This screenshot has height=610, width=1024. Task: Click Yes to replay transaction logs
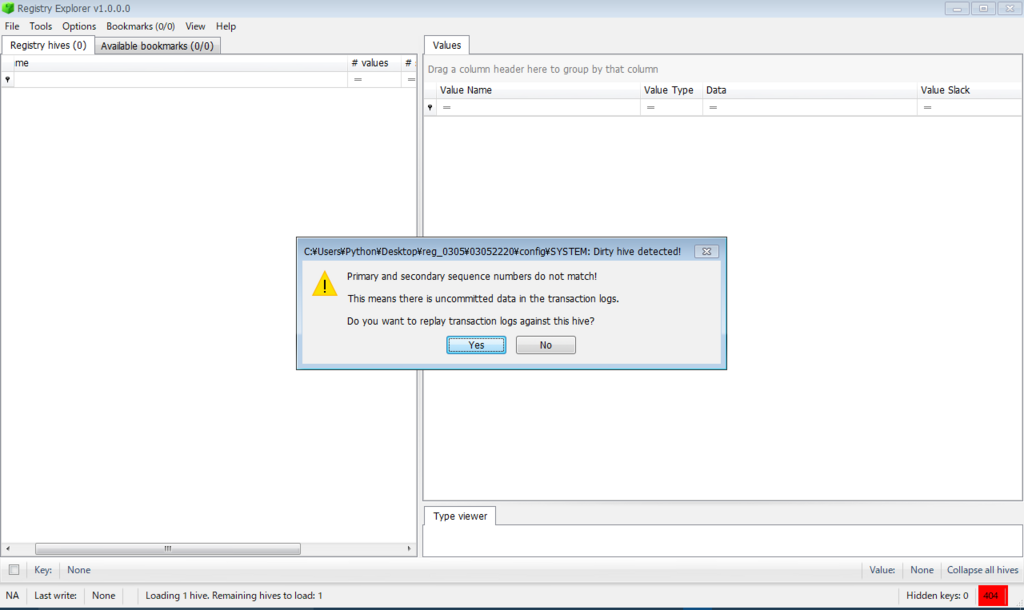click(476, 345)
